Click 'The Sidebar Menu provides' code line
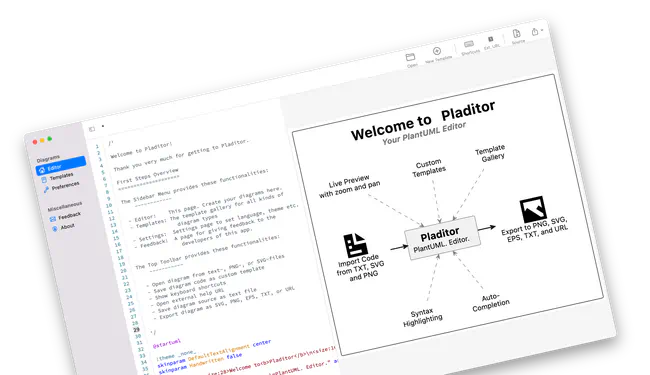This screenshot has width=650, height=375. pyautogui.click(x=194, y=186)
